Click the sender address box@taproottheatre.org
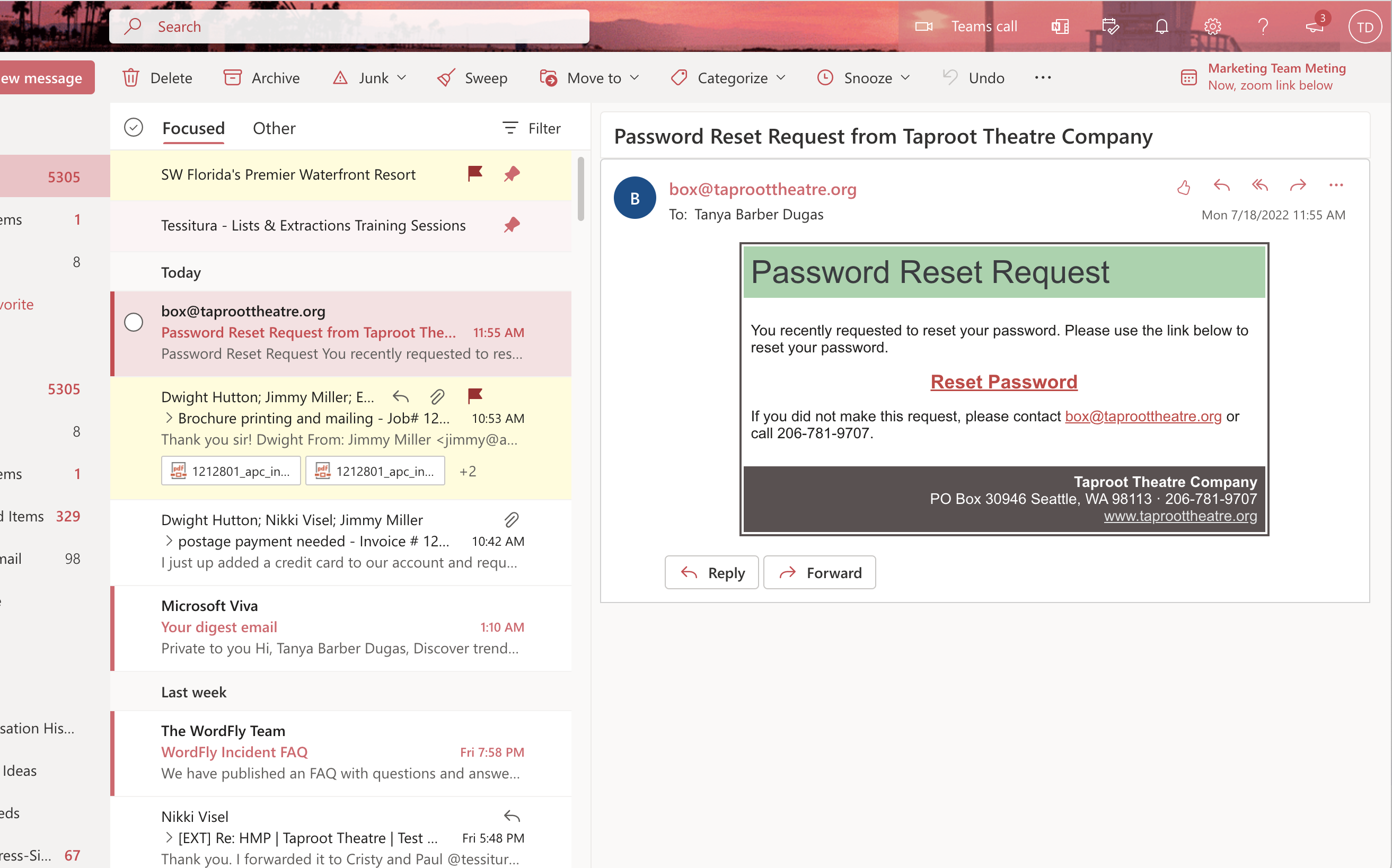Screen dimensions: 1392x868 point(763,189)
